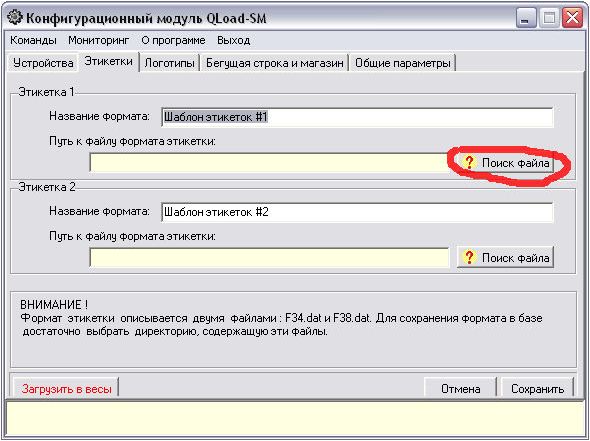Go to the Общие параметры tab
Screen dimensions: 590x441
[x=403, y=63]
